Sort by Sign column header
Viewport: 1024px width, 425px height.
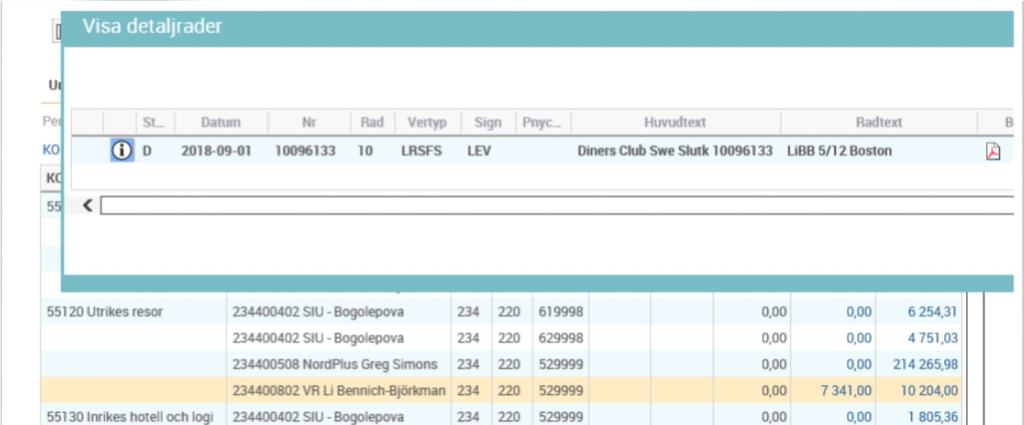pos(488,122)
